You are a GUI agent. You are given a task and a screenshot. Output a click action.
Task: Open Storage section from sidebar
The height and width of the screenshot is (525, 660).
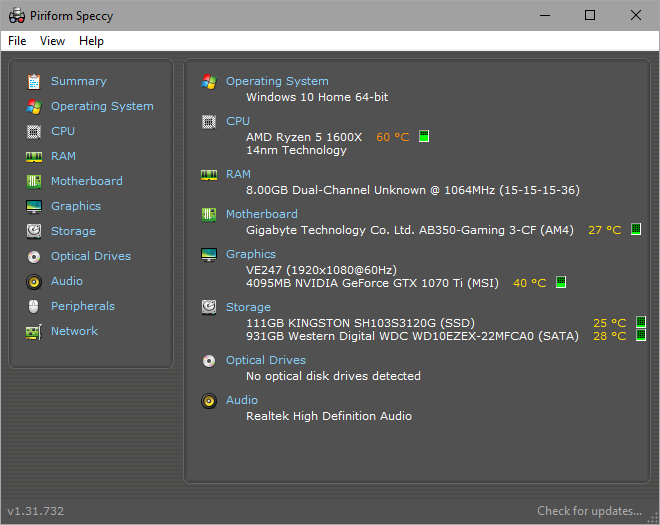click(x=73, y=231)
